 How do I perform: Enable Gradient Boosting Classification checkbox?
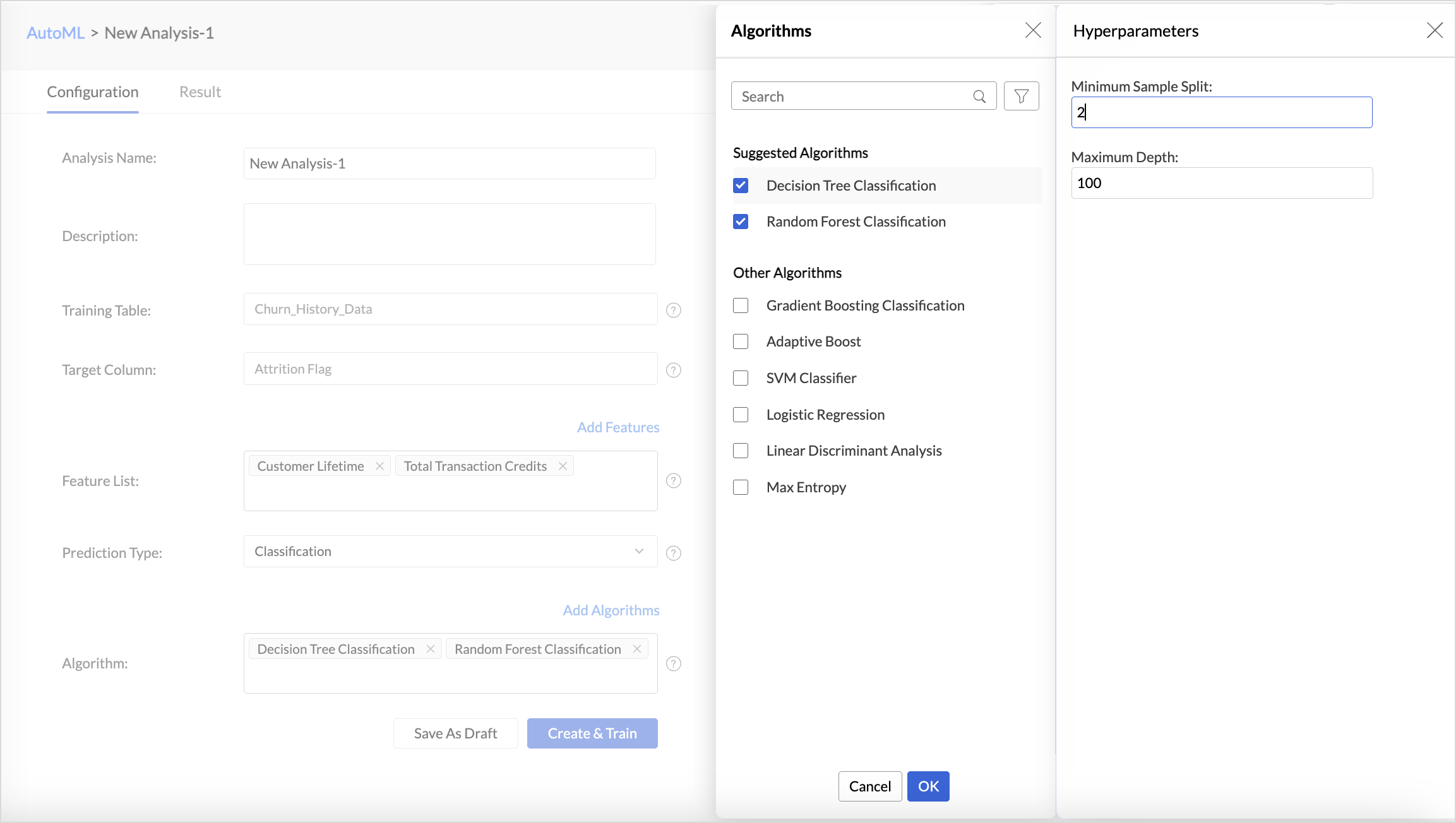(741, 305)
